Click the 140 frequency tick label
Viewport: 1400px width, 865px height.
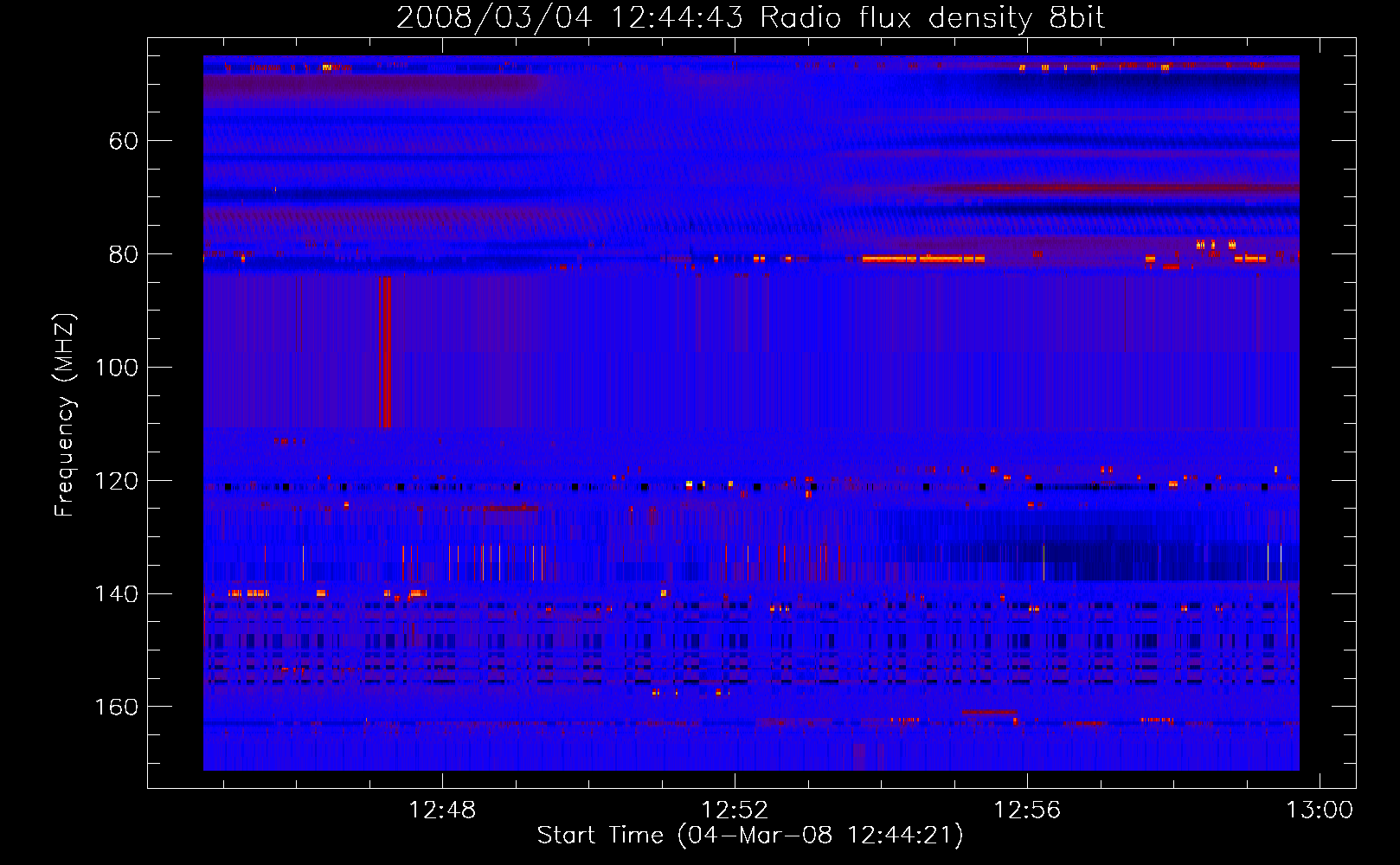point(117,594)
